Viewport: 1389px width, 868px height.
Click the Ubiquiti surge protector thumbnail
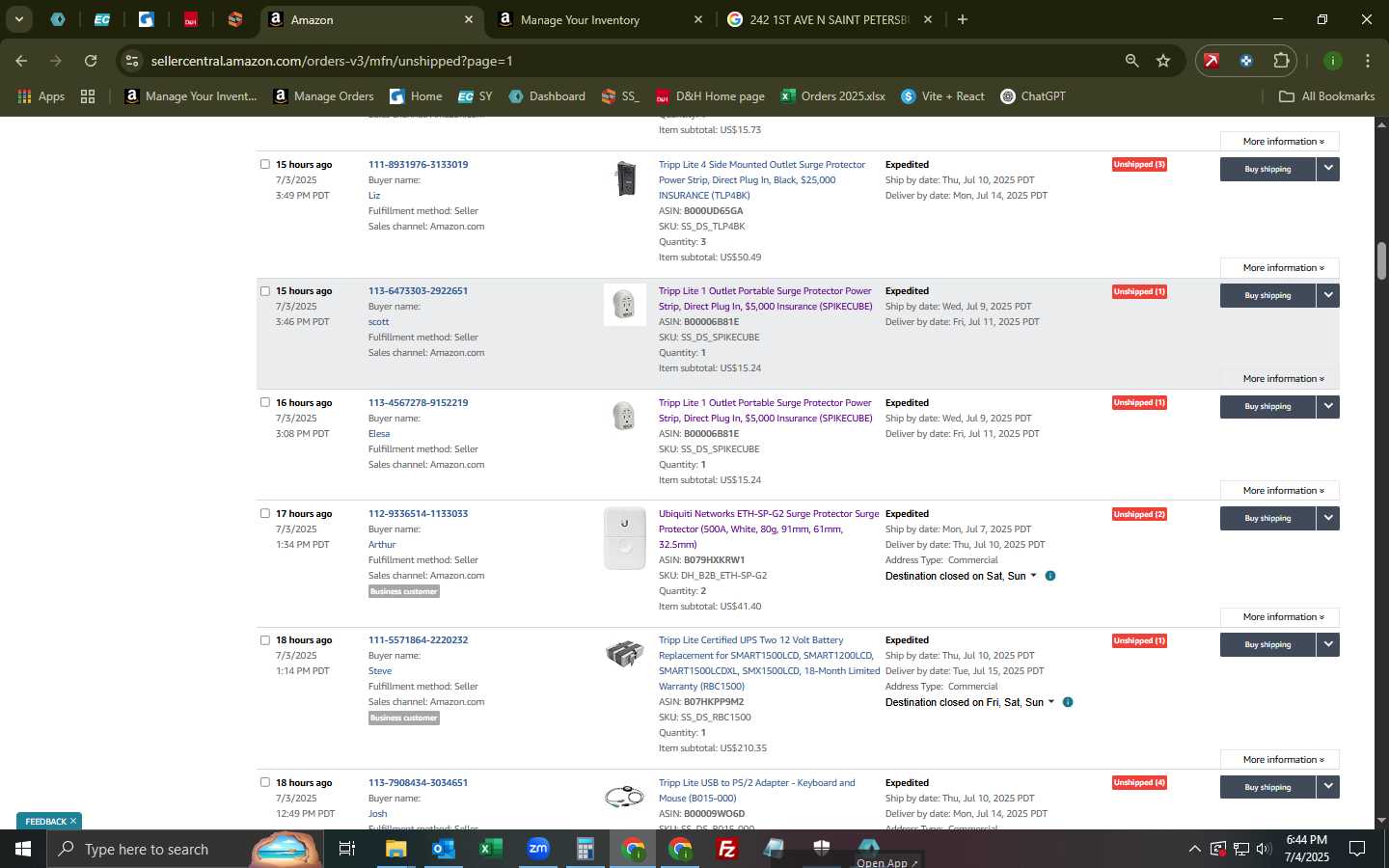(x=625, y=538)
